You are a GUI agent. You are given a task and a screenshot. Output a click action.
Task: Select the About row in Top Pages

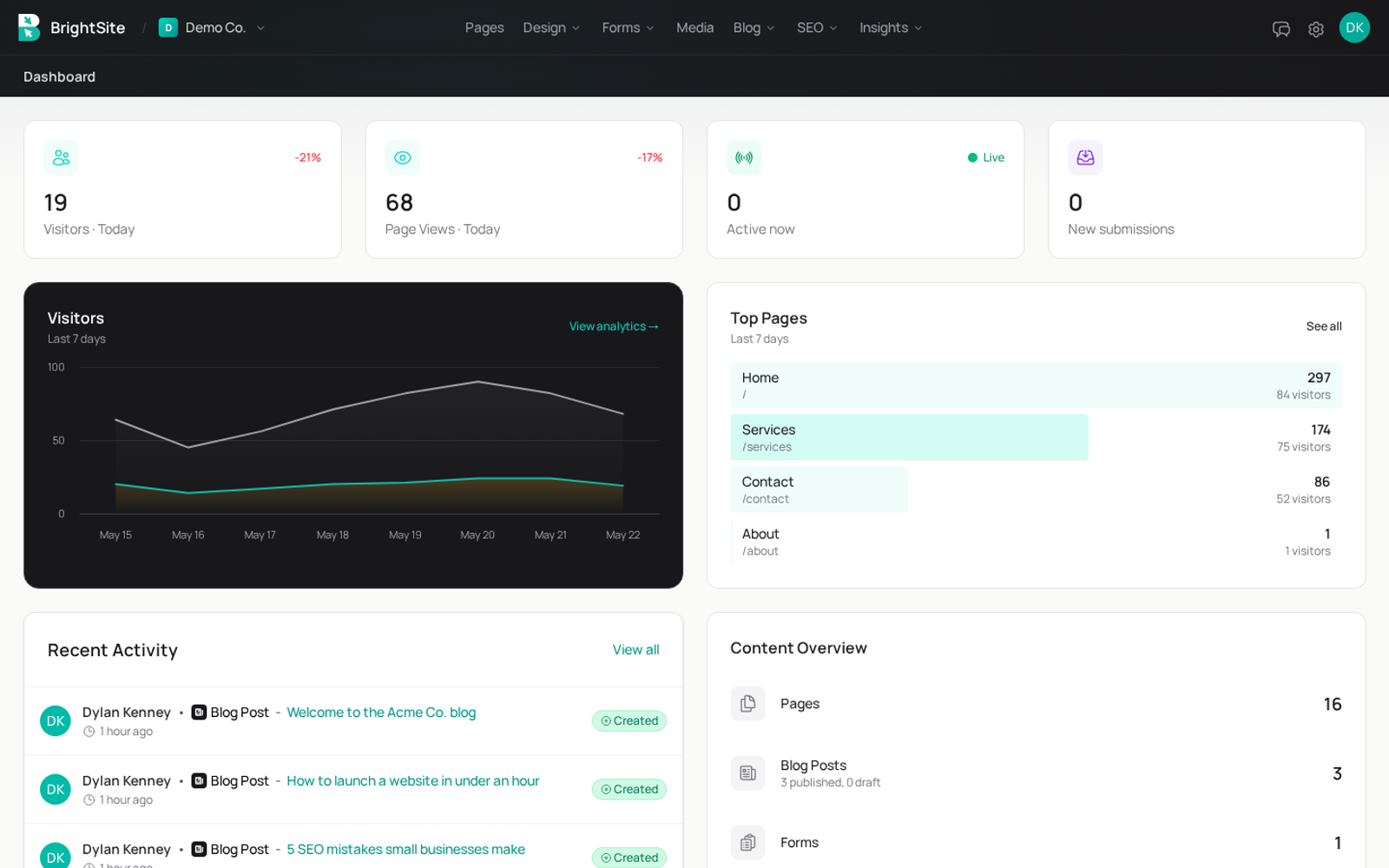coord(1036,542)
